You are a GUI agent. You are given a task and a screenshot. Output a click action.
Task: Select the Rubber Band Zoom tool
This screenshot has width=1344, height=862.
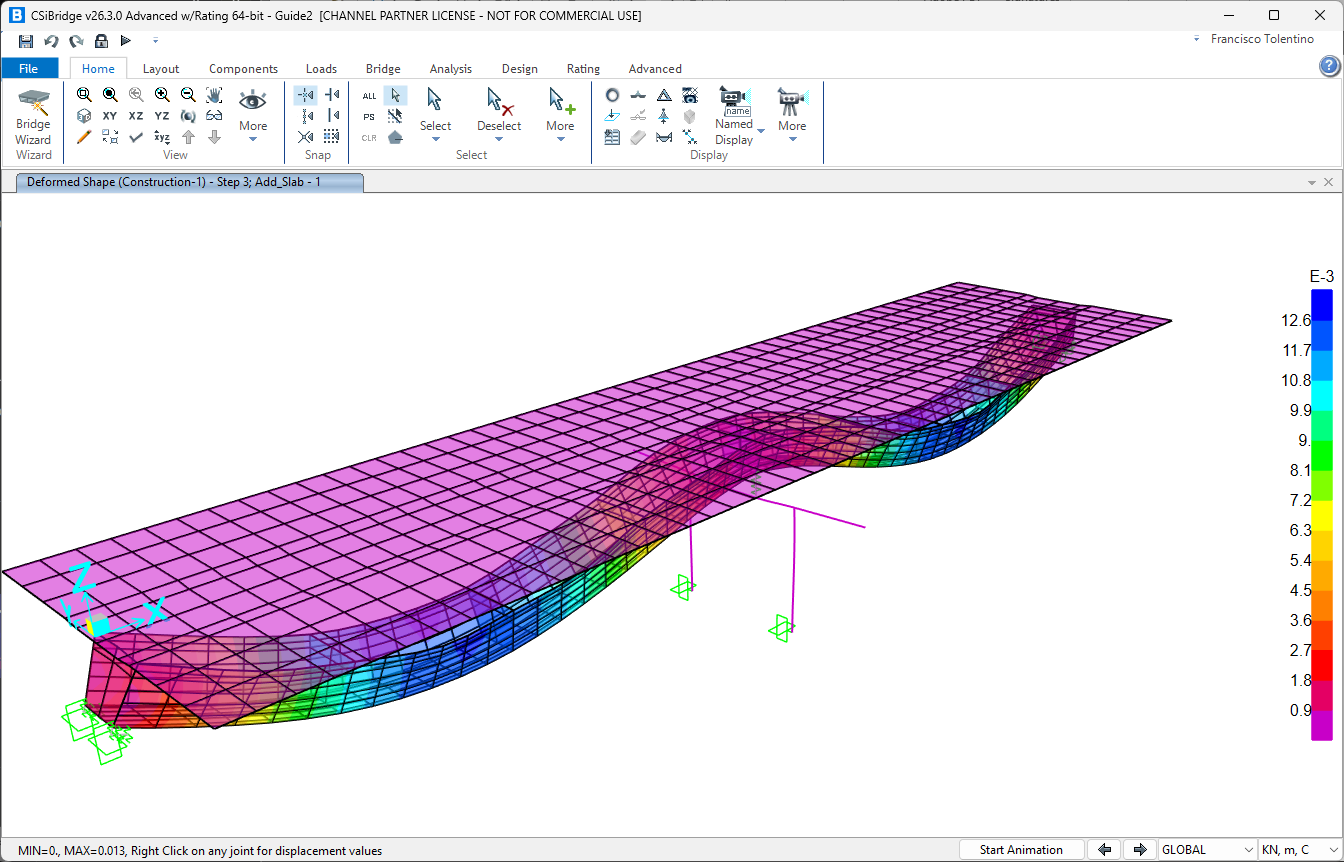pyautogui.click(x=84, y=94)
